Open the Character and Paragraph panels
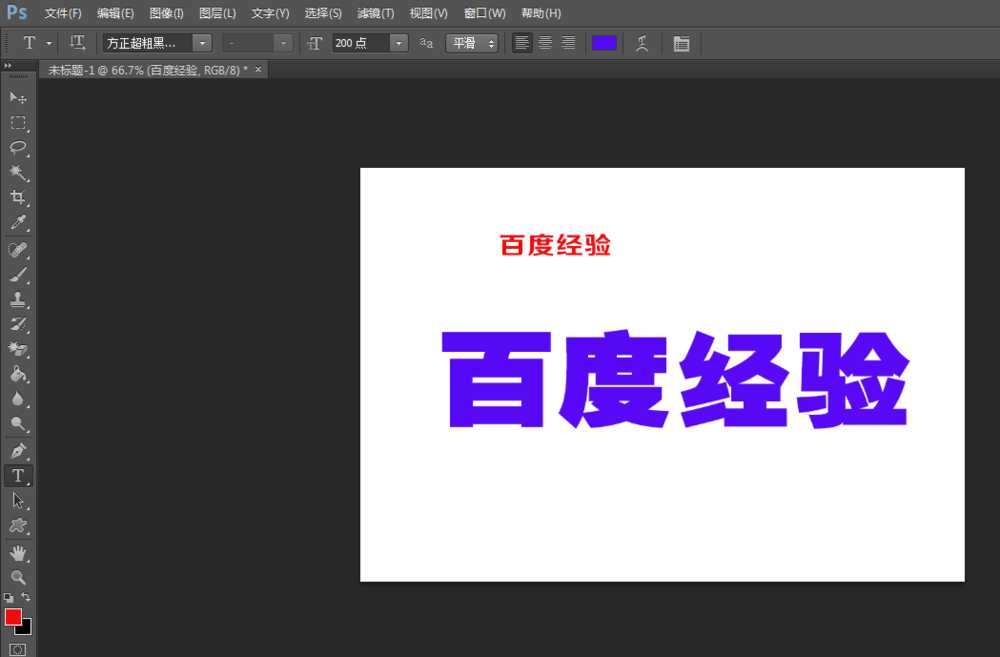Image resolution: width=1000 pixels, height=657 pixels. 682,43
